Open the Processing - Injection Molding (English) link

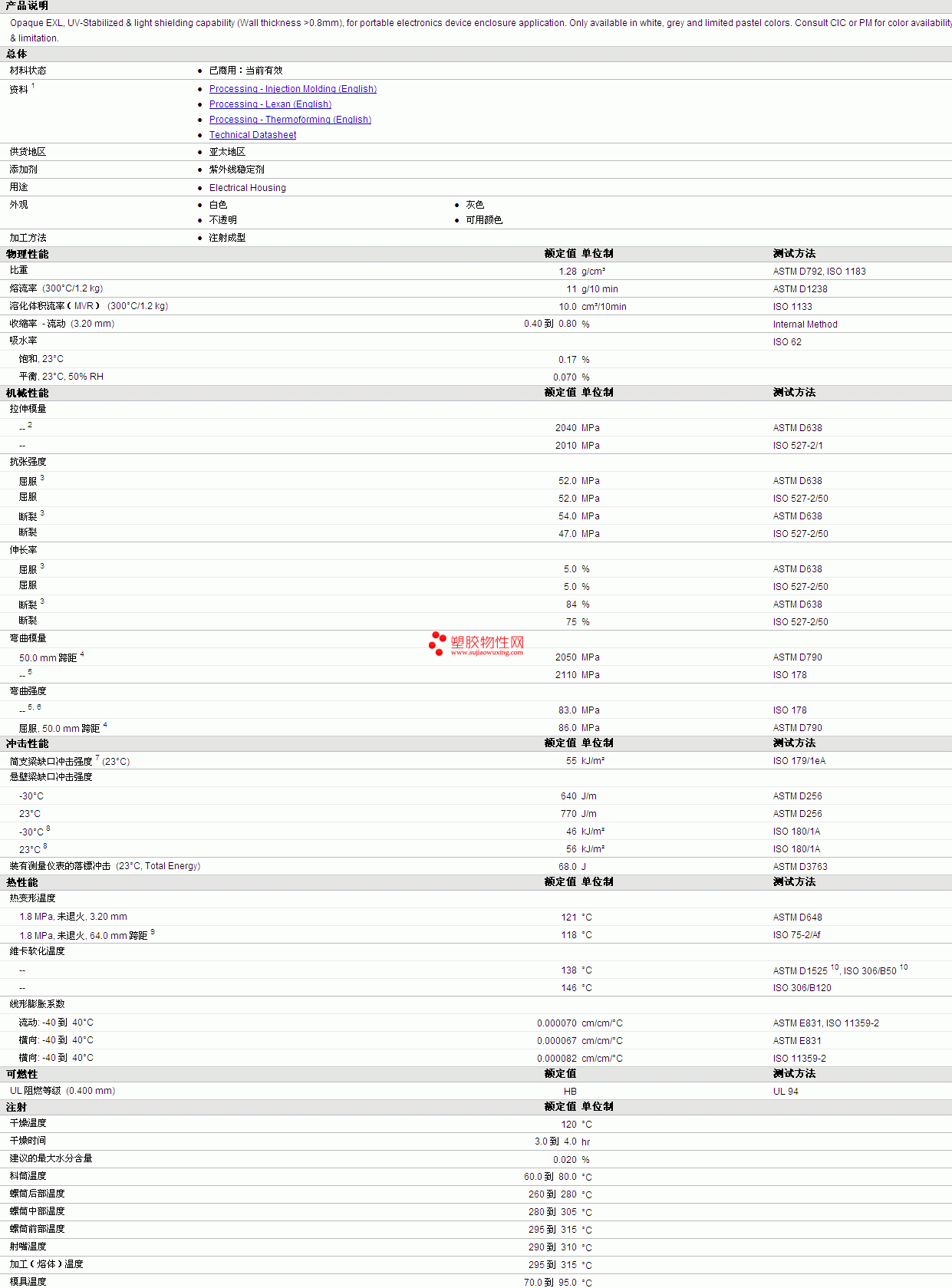click(293, 89)
